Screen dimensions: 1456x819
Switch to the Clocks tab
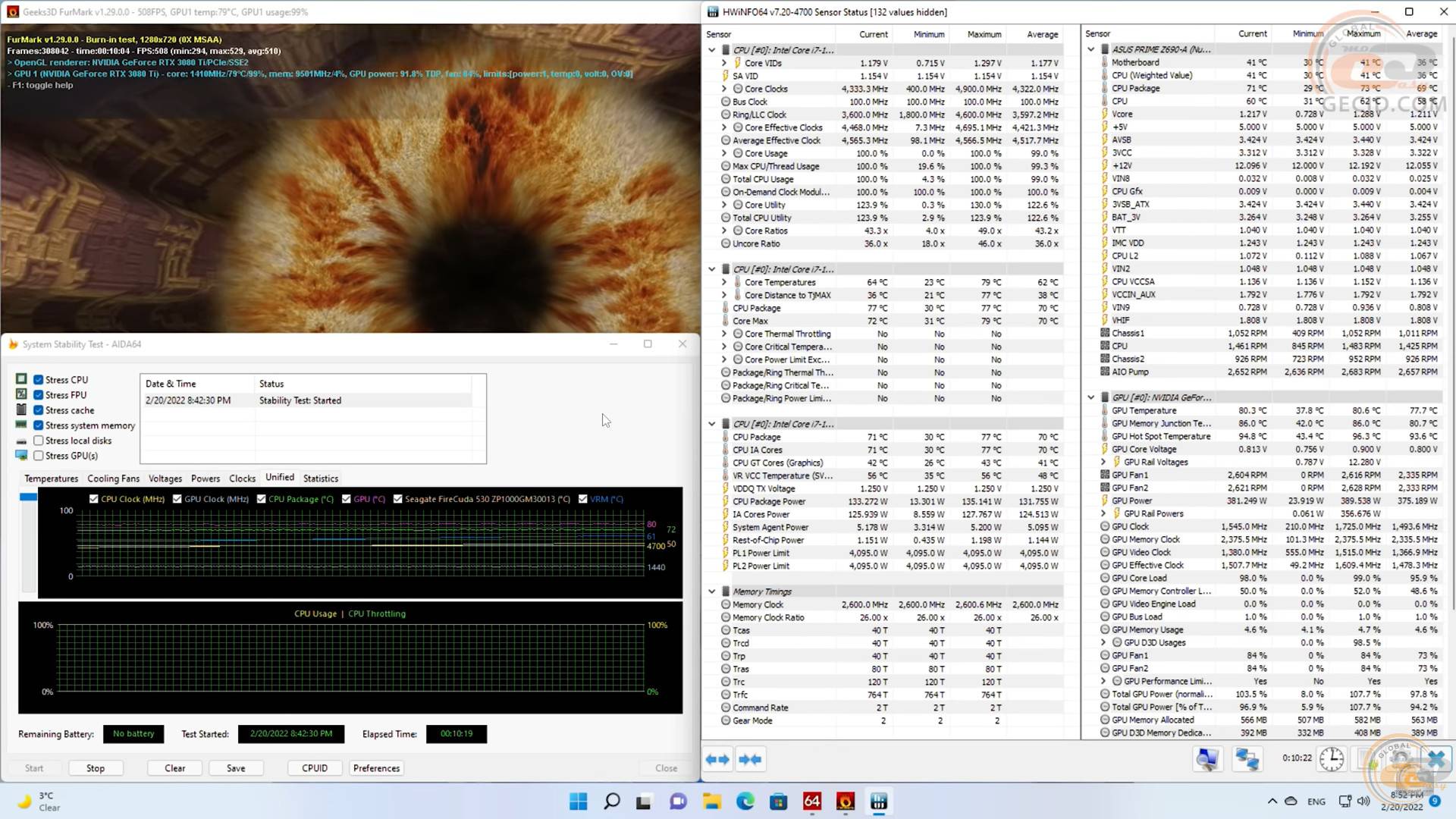[x=242, y=479]
